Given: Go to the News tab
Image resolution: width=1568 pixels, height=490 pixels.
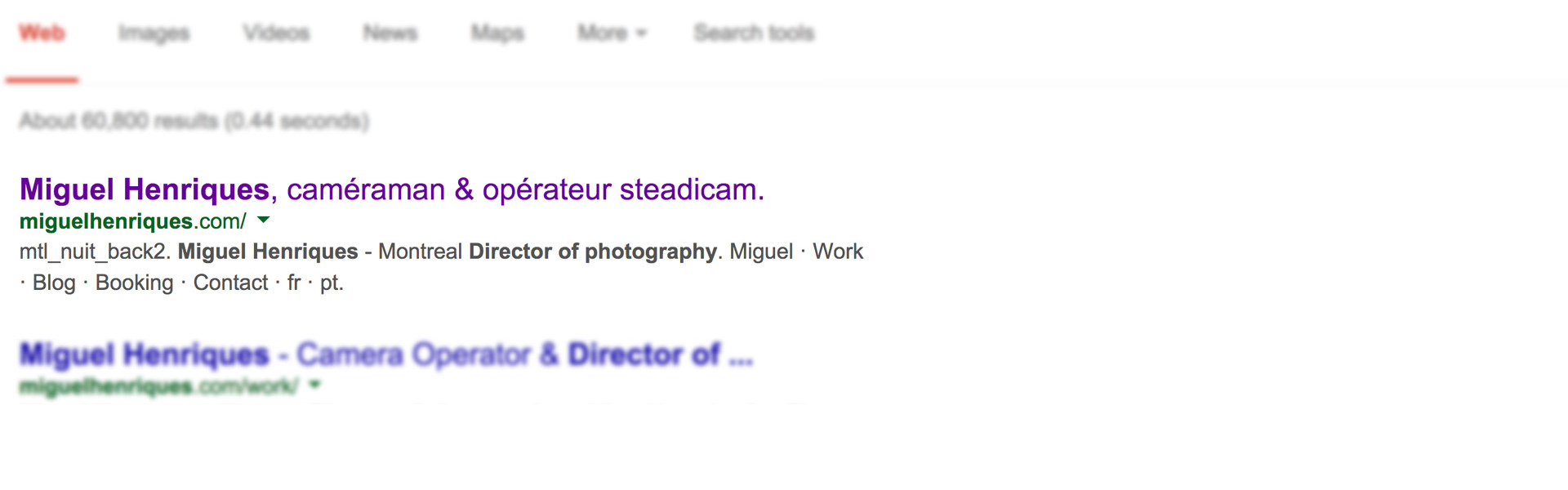Looking at the screenshot, I should 390,33.
